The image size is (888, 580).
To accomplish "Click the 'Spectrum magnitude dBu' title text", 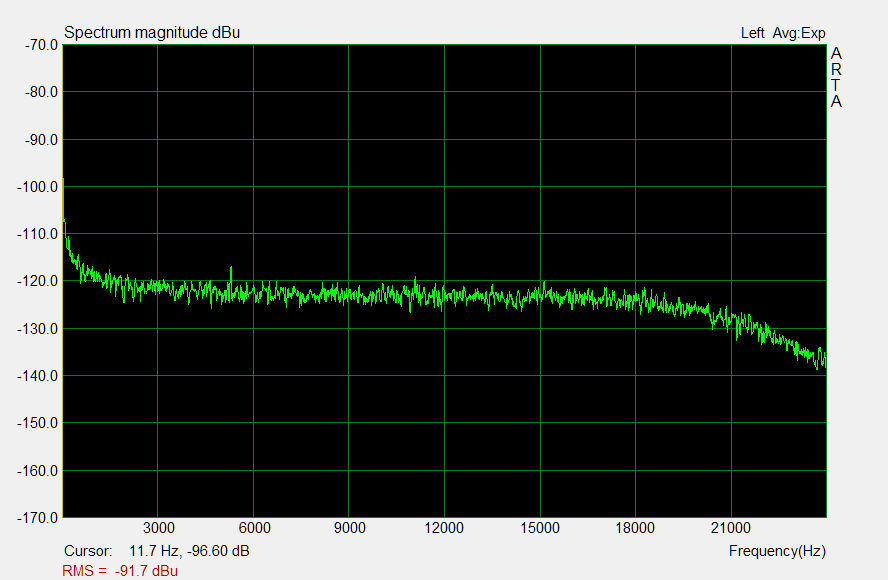I will 152,33.
